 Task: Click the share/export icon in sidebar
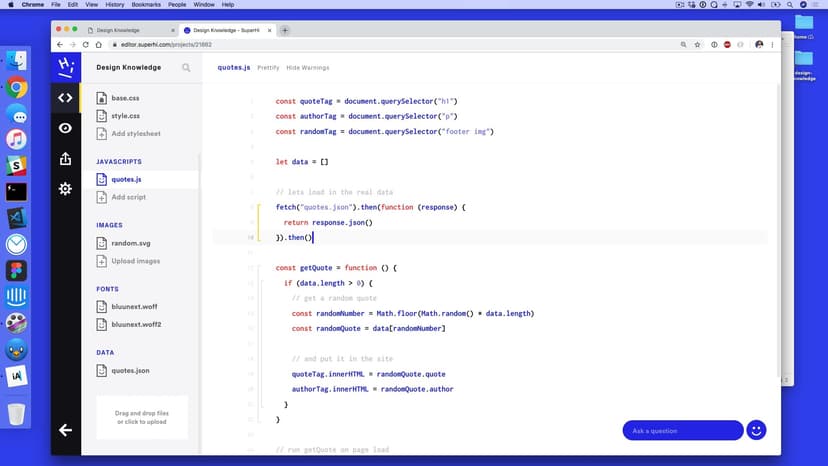65,158
